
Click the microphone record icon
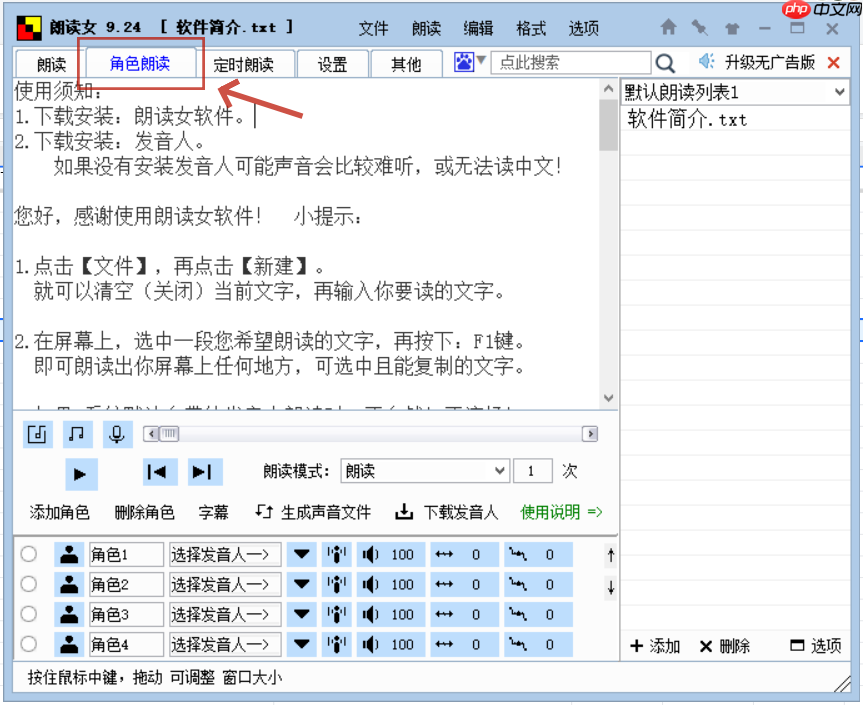[x=117, y=434]
